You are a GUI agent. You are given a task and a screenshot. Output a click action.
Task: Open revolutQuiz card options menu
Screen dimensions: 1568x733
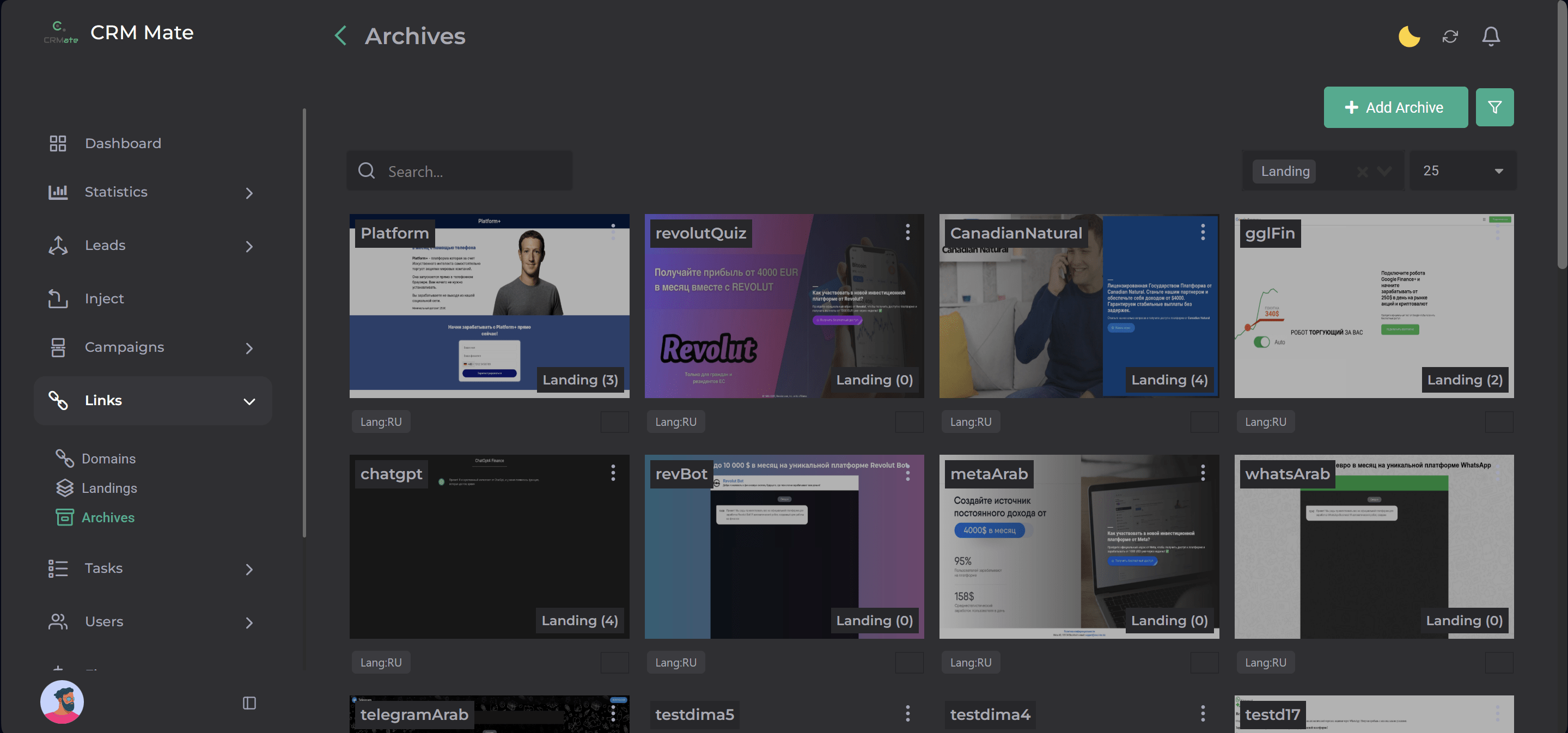click(907, 232)
